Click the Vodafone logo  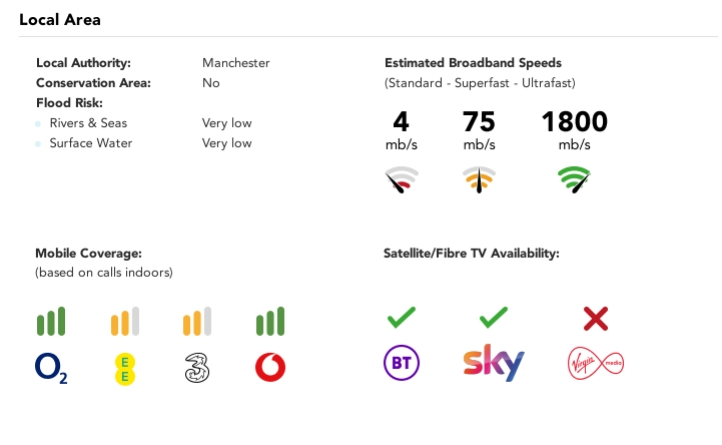point(270,368)
